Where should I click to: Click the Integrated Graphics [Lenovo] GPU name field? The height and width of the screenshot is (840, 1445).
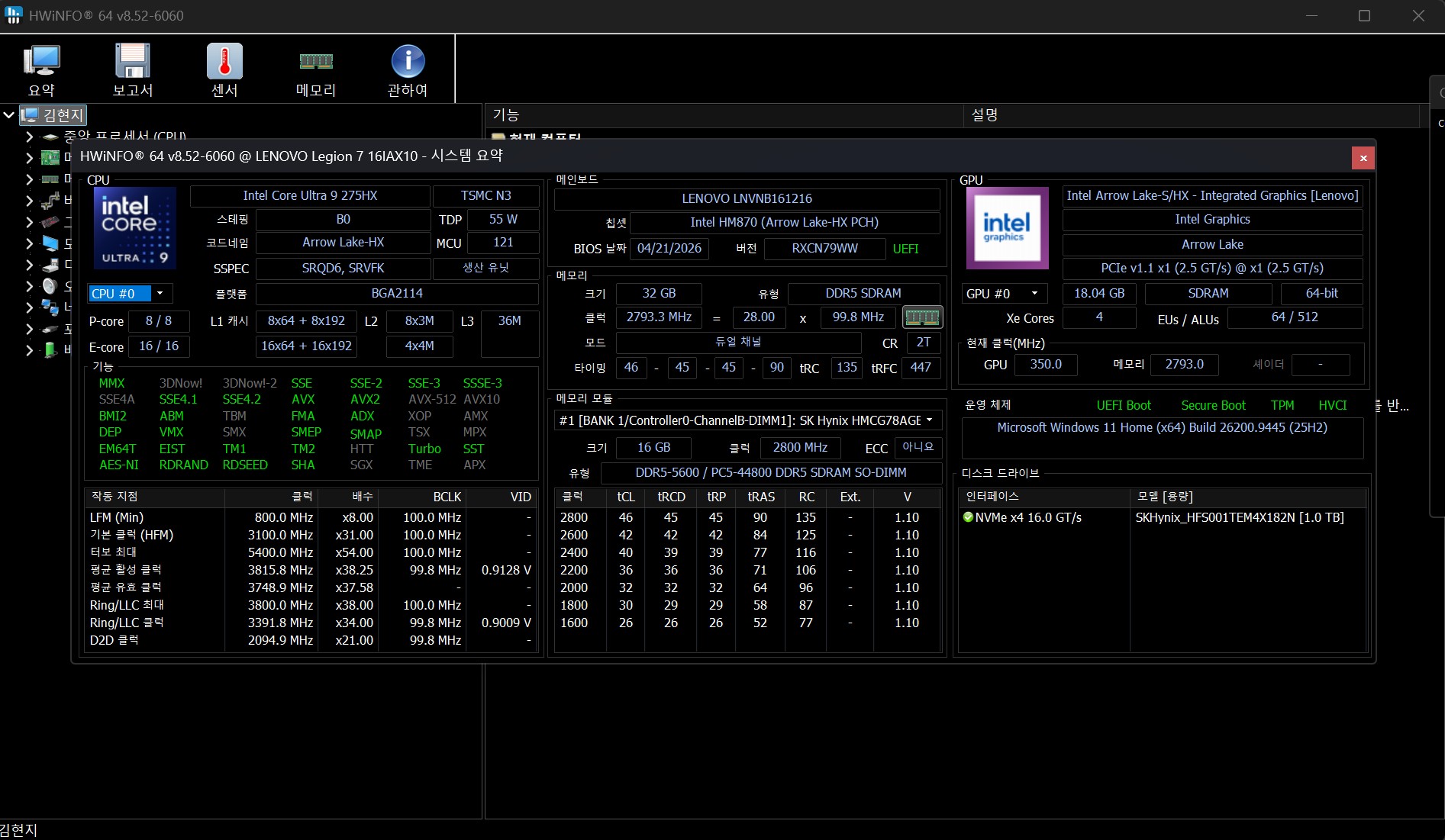1212,196
